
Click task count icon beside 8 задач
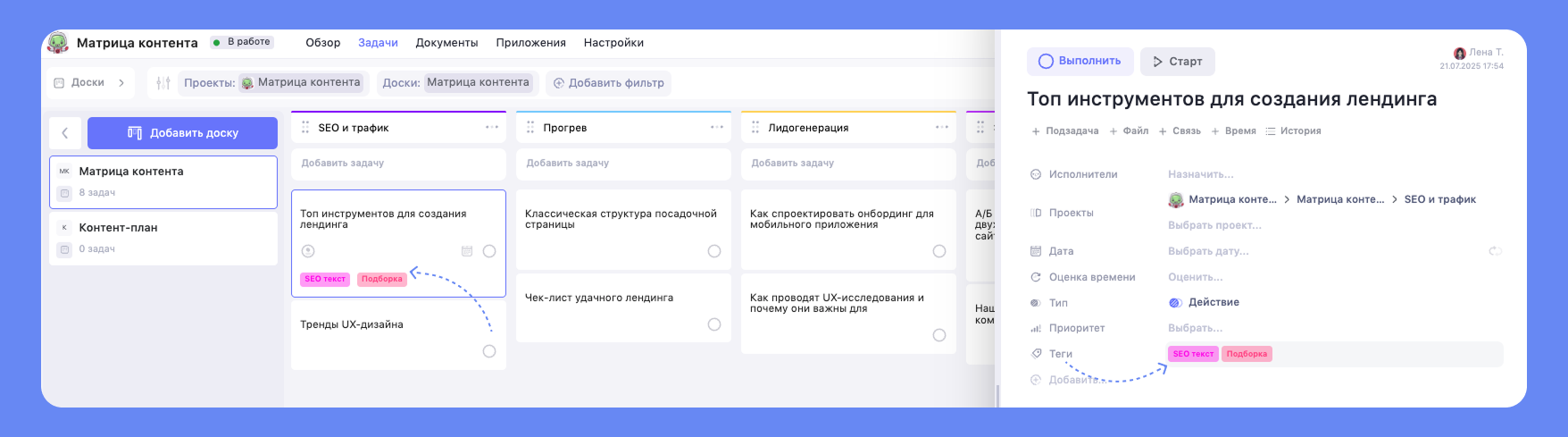coord(64,193)
